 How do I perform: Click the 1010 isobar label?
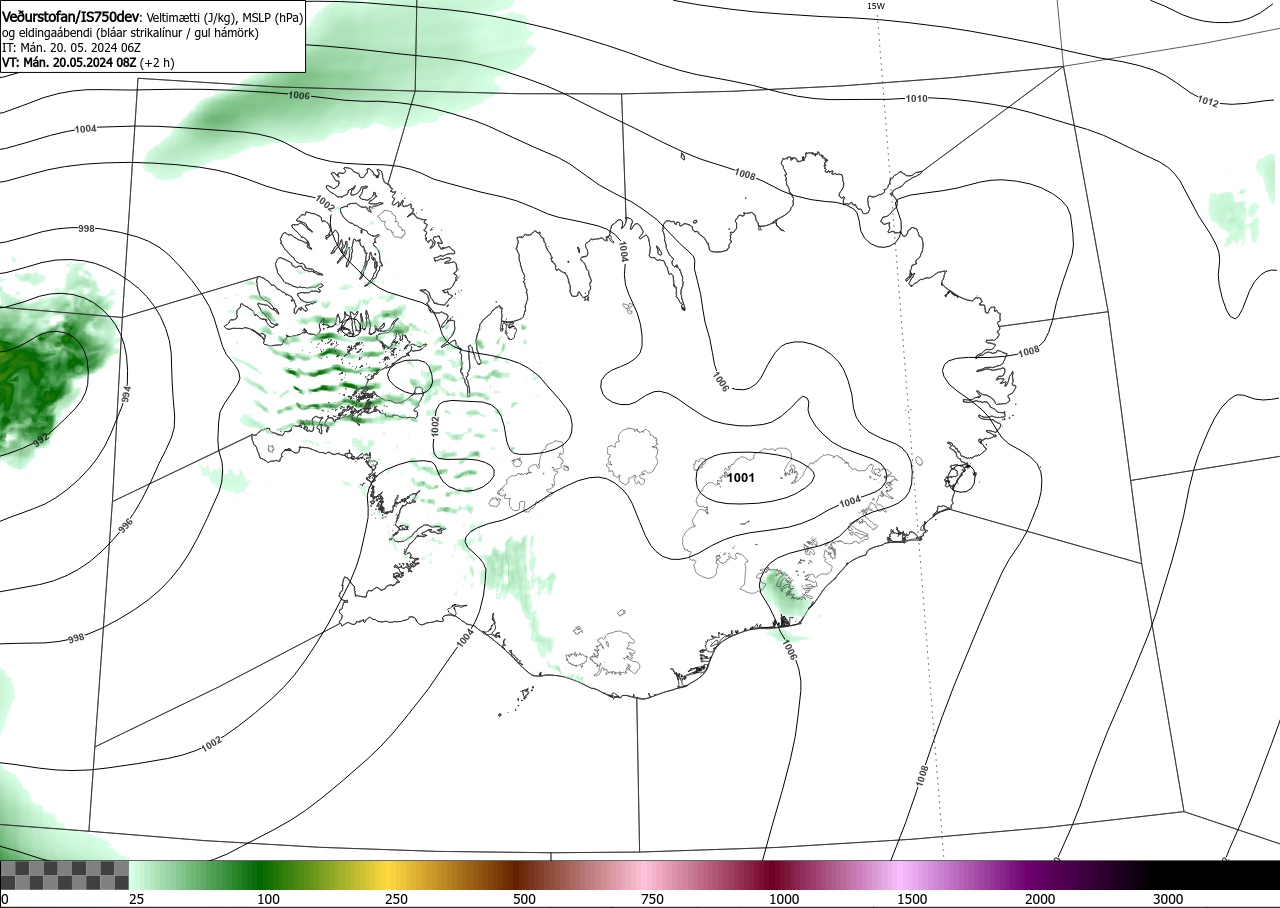click(916, 98)
